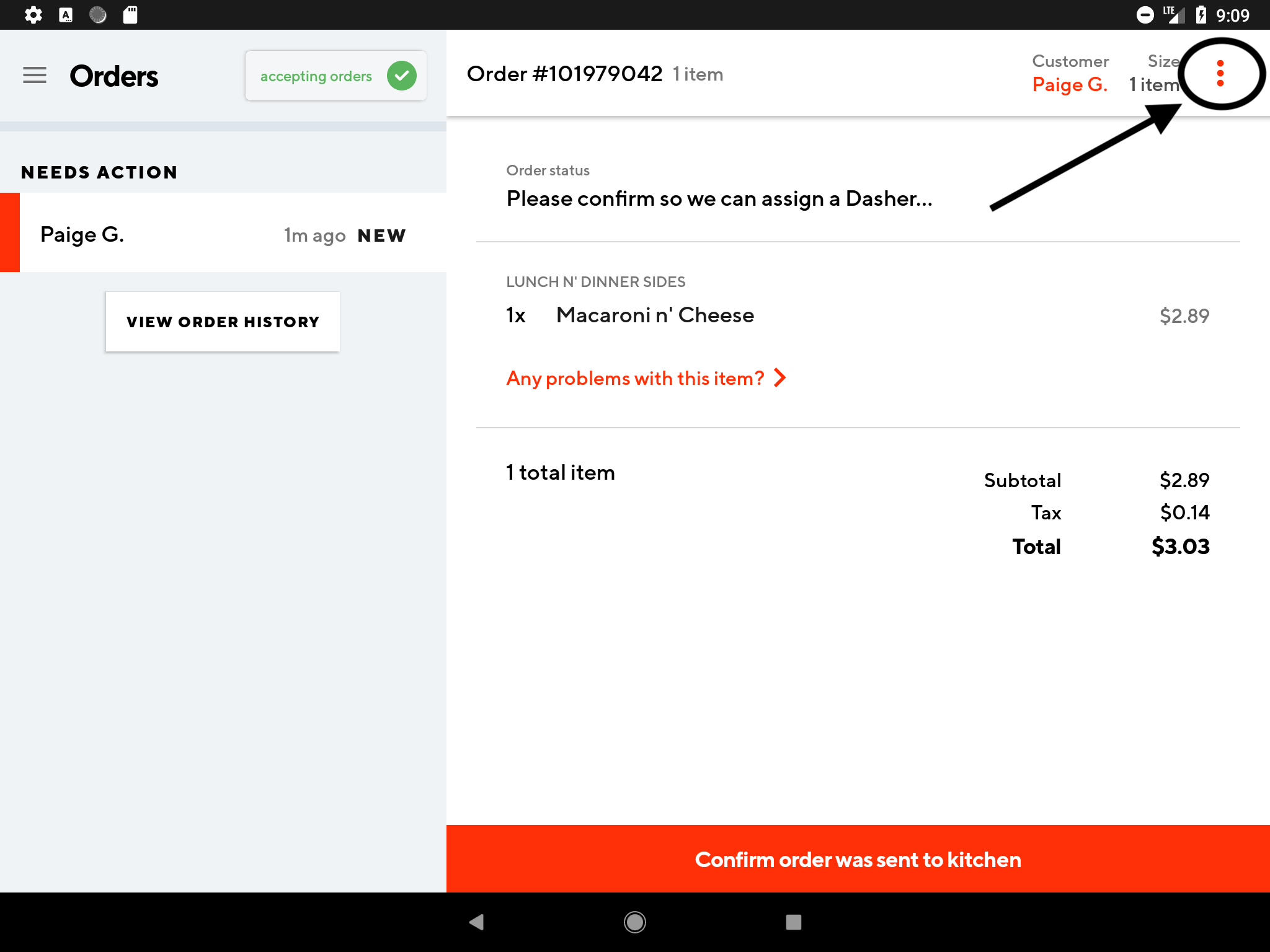Screen dimensions: 1270x952
Task: Open the hamburger navigation menu
Action: point(35,76)
